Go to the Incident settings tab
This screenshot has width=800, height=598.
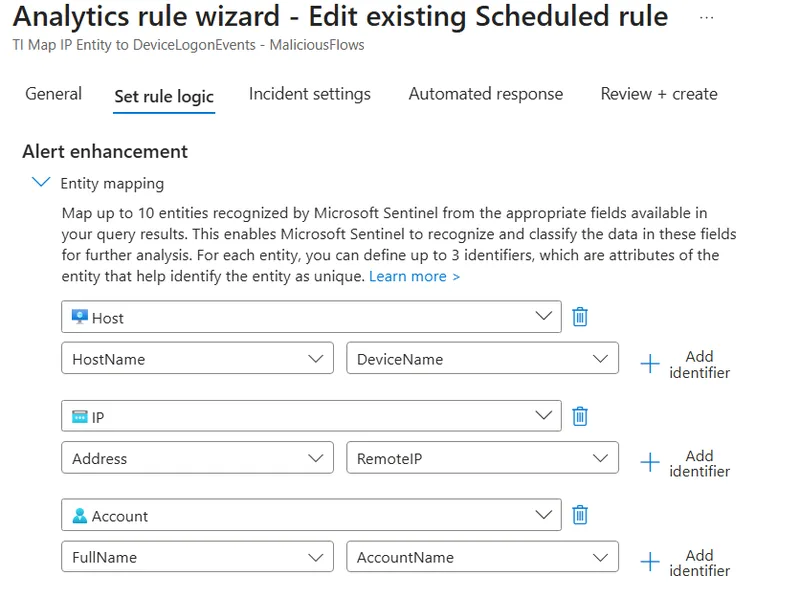tap(310, 94)
